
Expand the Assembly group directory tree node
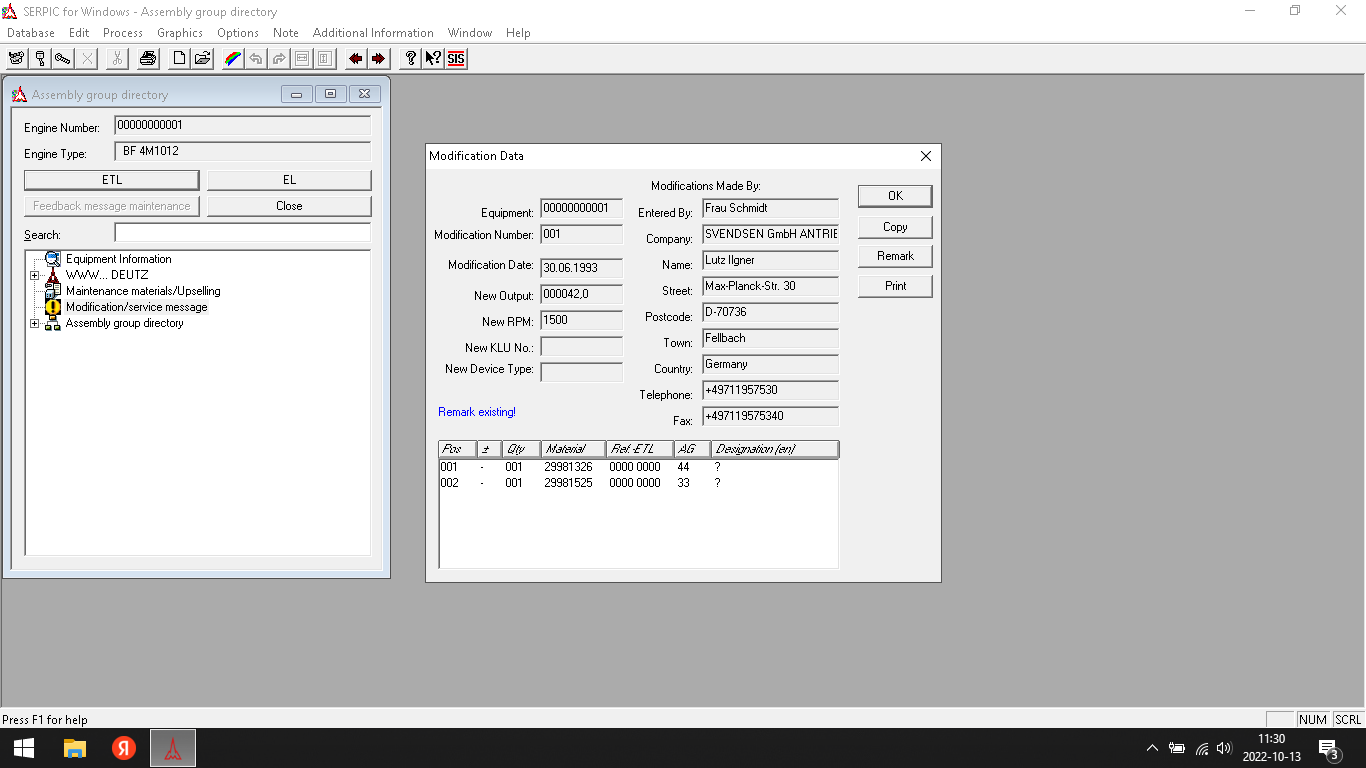coord(35,323)
